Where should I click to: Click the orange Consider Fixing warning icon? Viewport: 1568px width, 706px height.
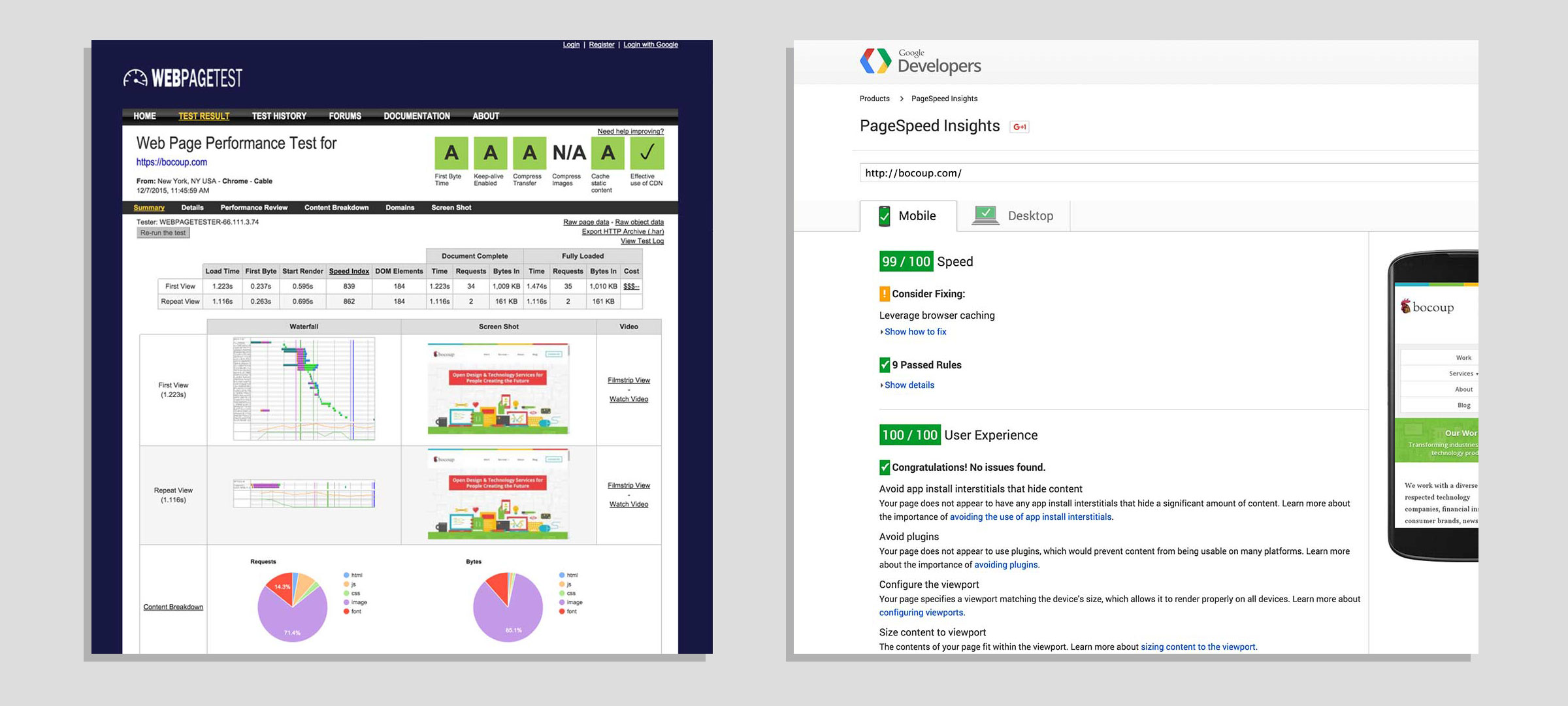tap(885, 294)
